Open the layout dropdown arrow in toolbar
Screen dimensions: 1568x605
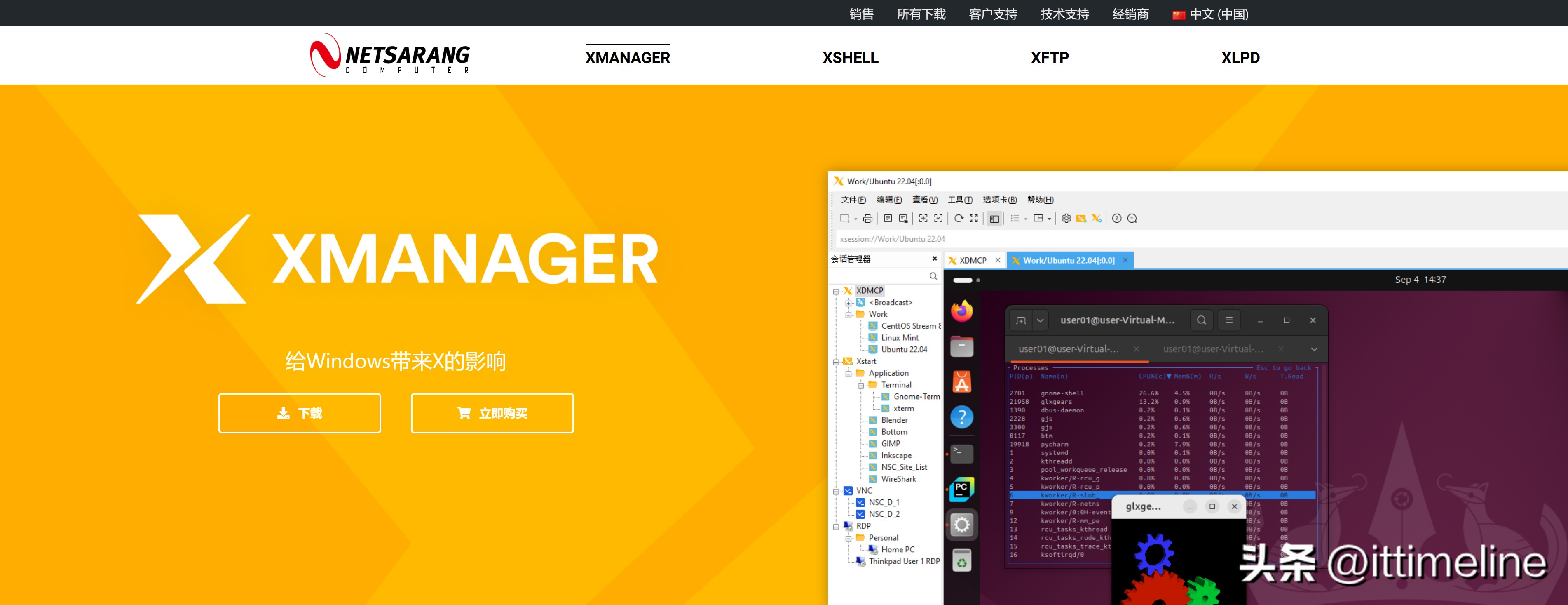[1050, 219]
